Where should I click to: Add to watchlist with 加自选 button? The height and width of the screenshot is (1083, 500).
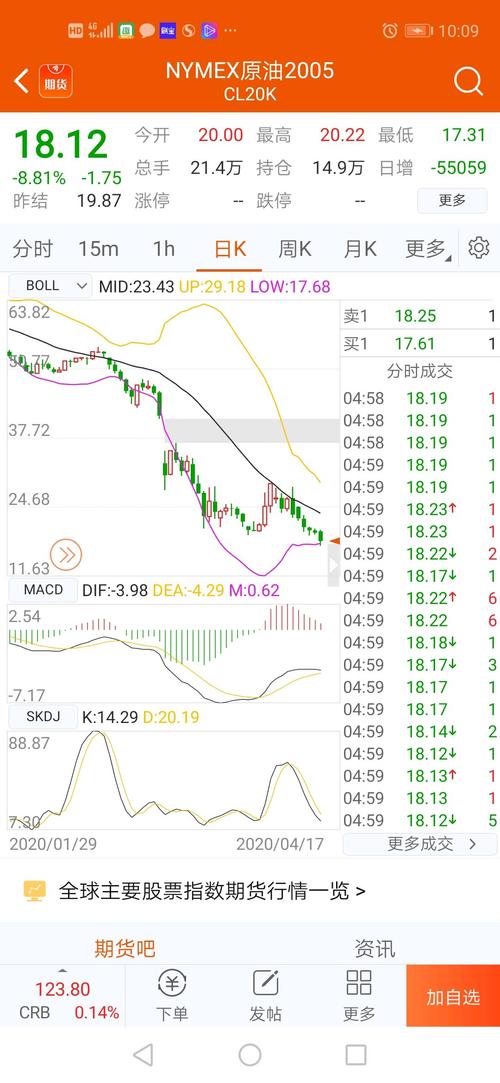[x=453, y=995]
